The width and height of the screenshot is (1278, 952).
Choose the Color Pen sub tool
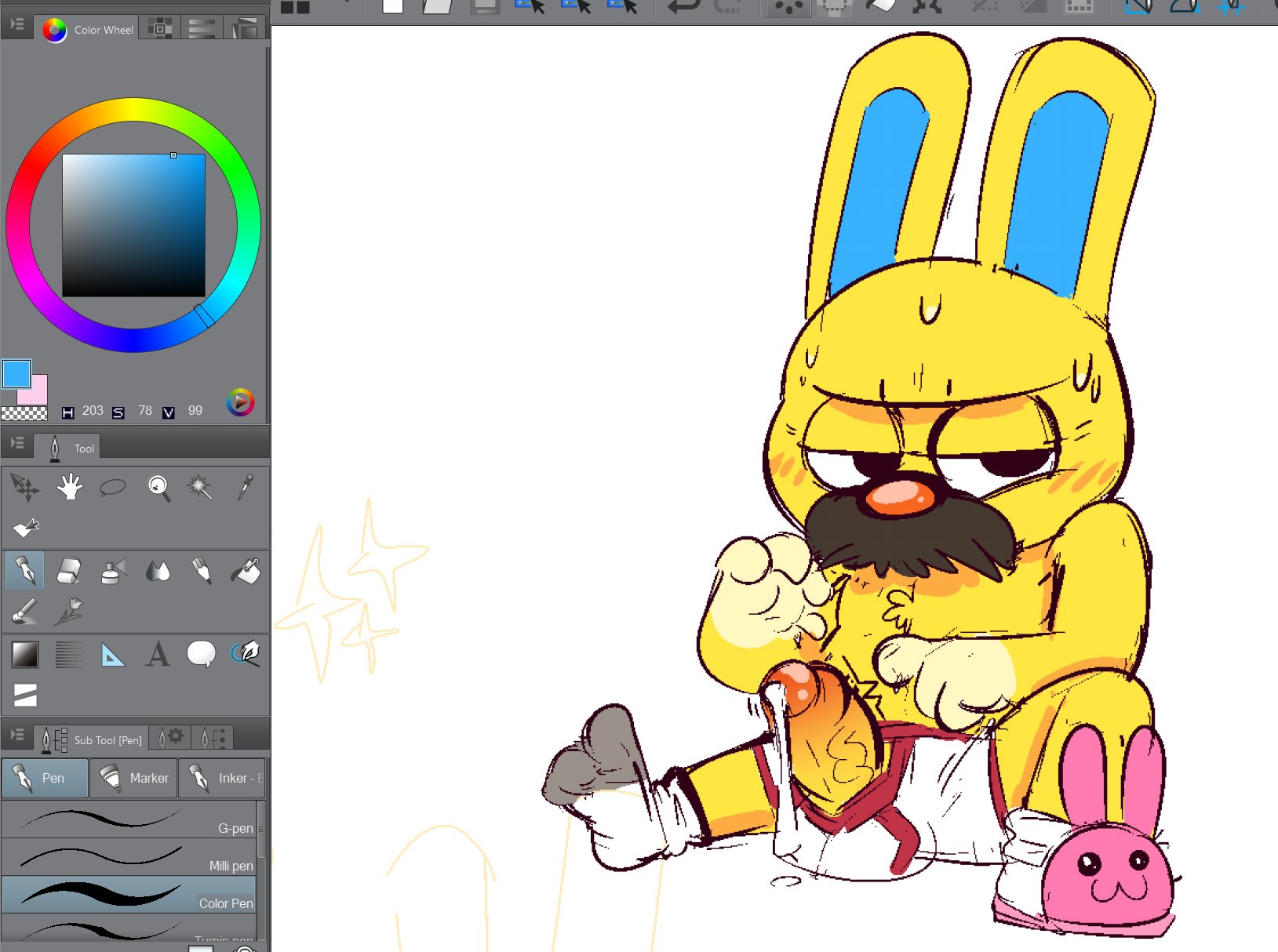[129, 895]
